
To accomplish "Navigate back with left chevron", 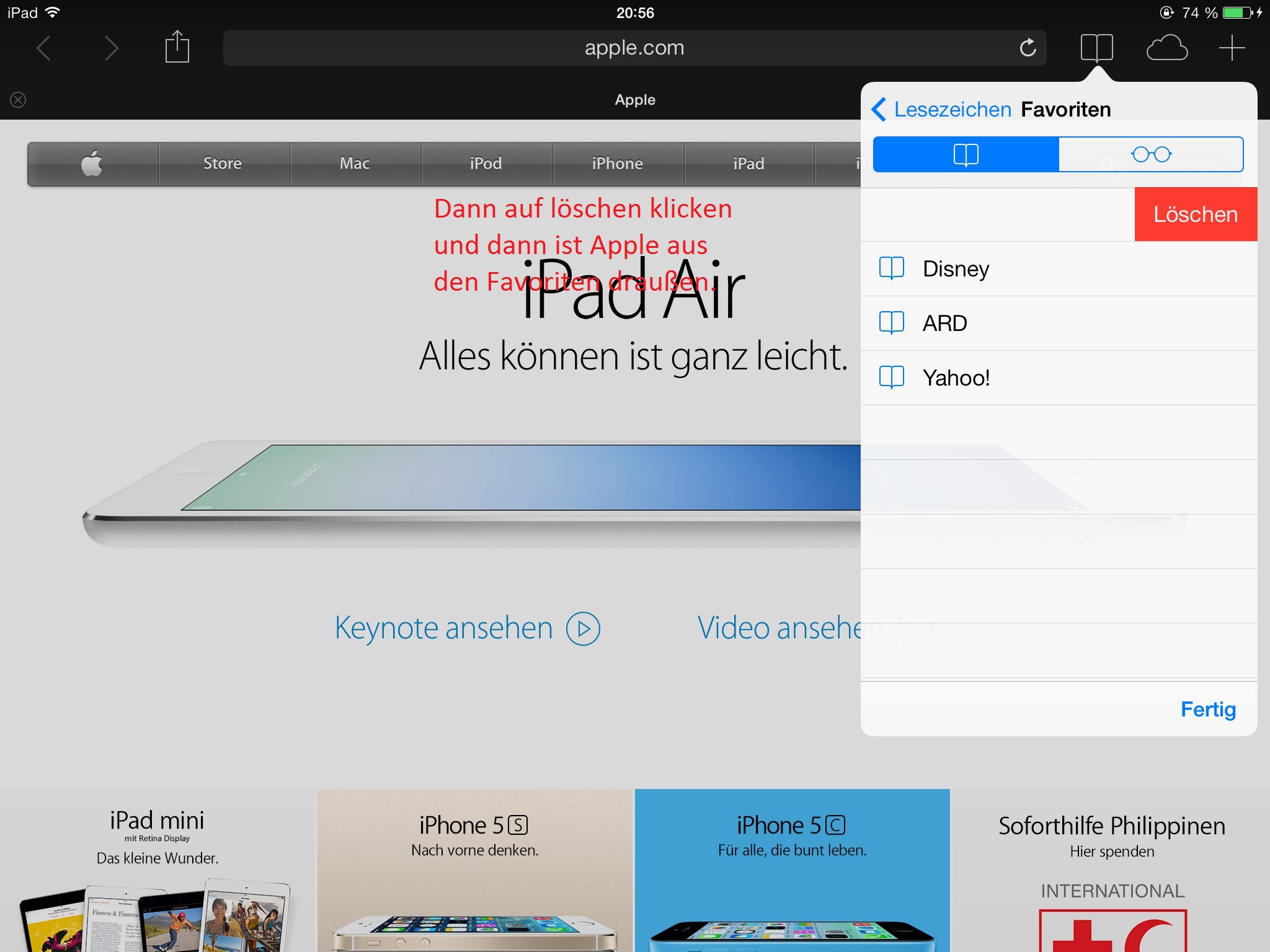I will click(x=43, y=48).
